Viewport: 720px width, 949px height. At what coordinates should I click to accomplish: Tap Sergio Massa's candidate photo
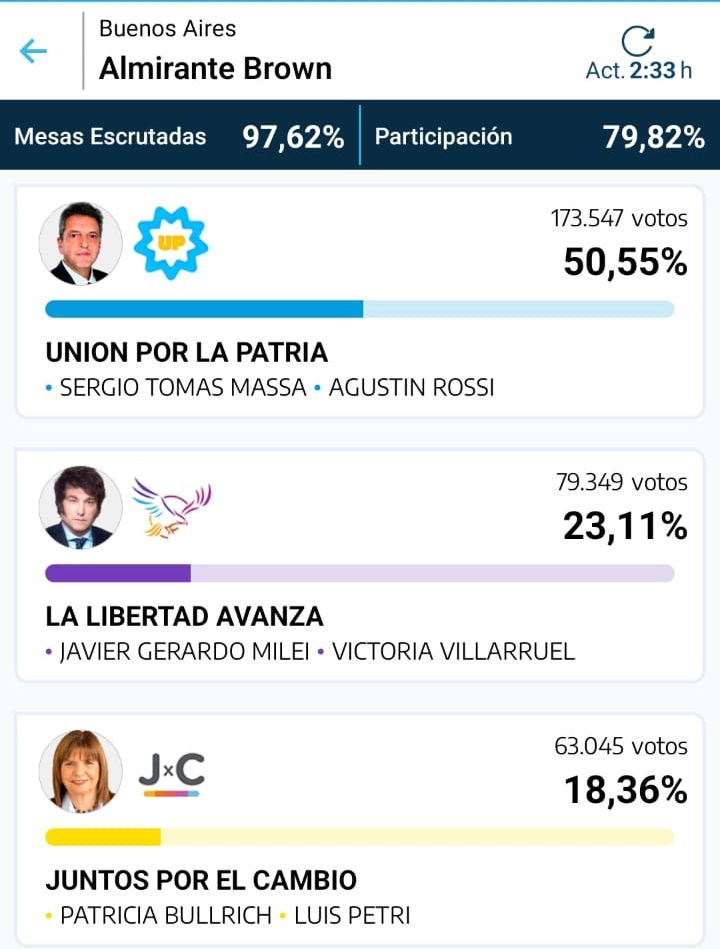coord(80,243)
